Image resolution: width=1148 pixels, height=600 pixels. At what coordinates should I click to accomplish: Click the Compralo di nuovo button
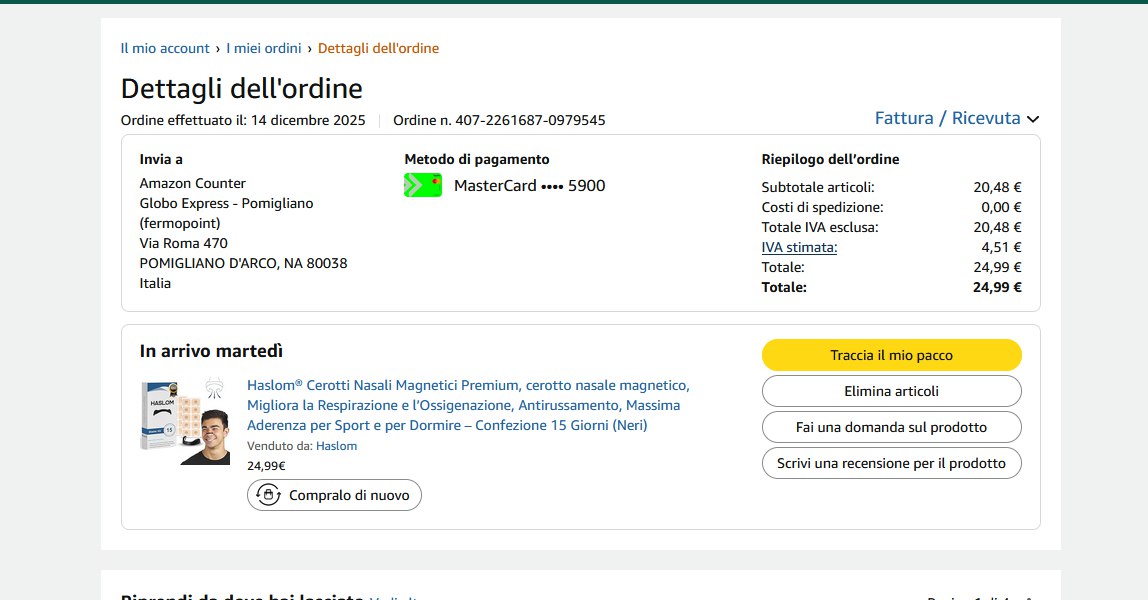tap(334, 495)
